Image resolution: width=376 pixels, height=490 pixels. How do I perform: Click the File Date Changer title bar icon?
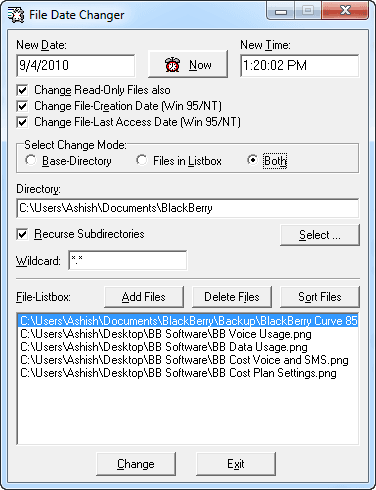16,15
